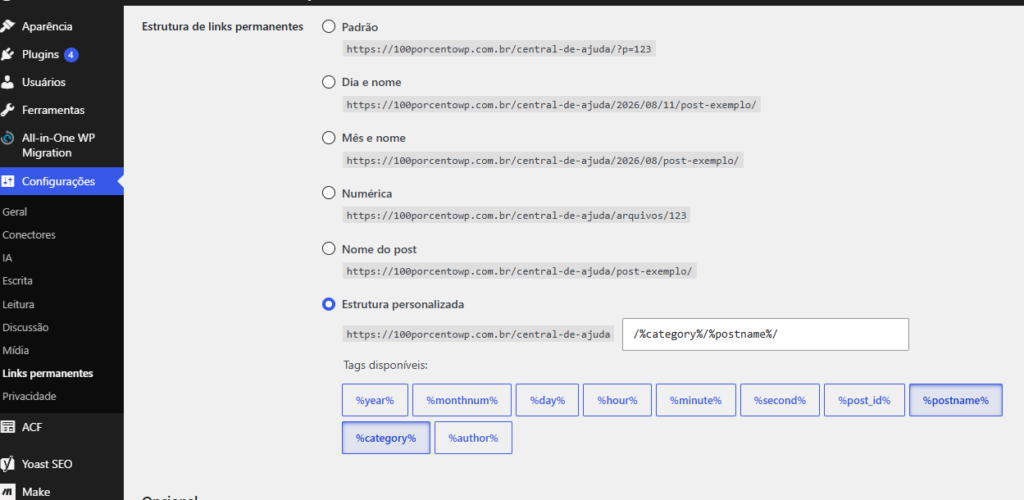Viewport: 1024px width, 500px height.
Task: Click the Aparência paintbrush icon
Action: [x=7, y=27]
